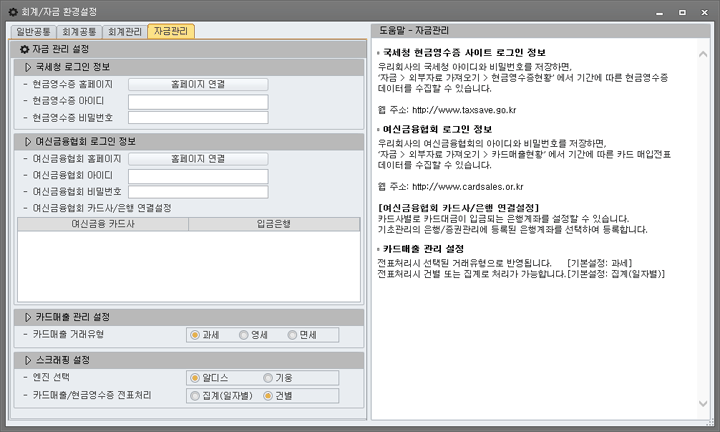
Task: Click the 스크래핑 설정 disclosure triangle
Action: [28, 358]
